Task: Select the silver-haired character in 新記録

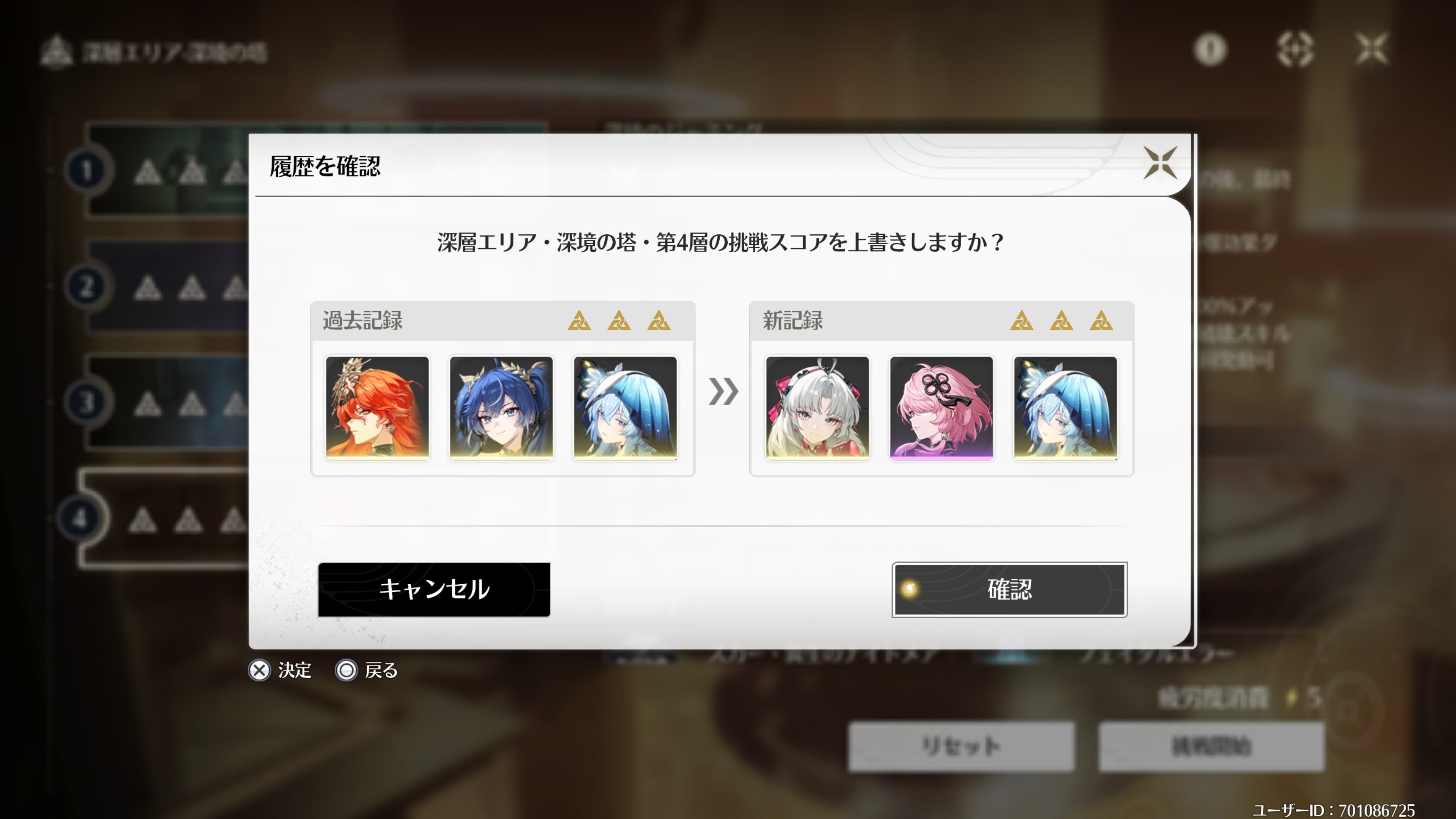Action: click(817, 408)
